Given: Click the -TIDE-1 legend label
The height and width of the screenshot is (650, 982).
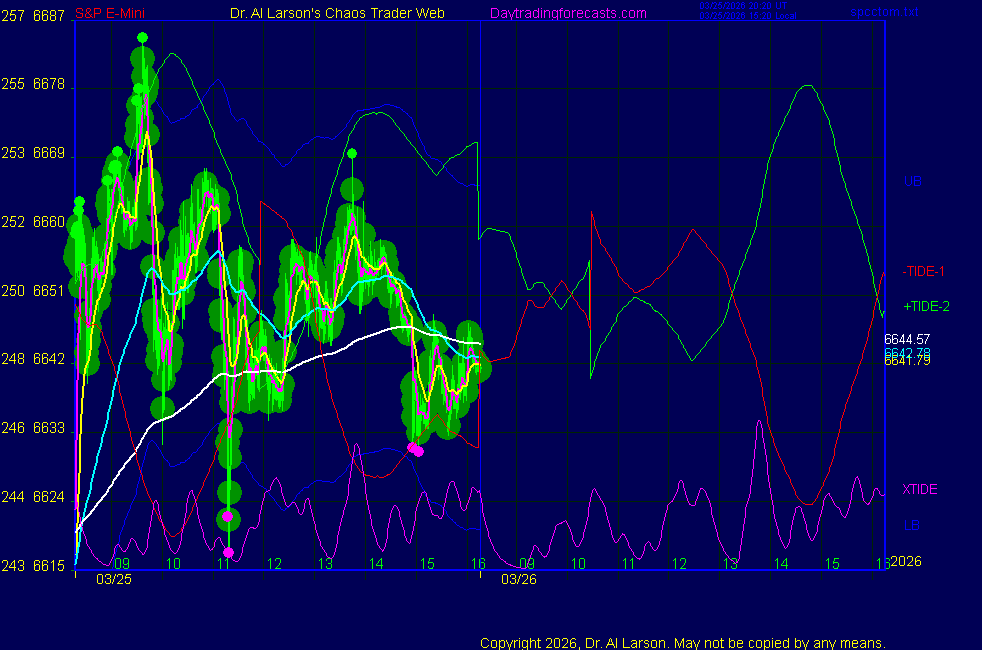Looking at the screenshot, I should (923, 271).
